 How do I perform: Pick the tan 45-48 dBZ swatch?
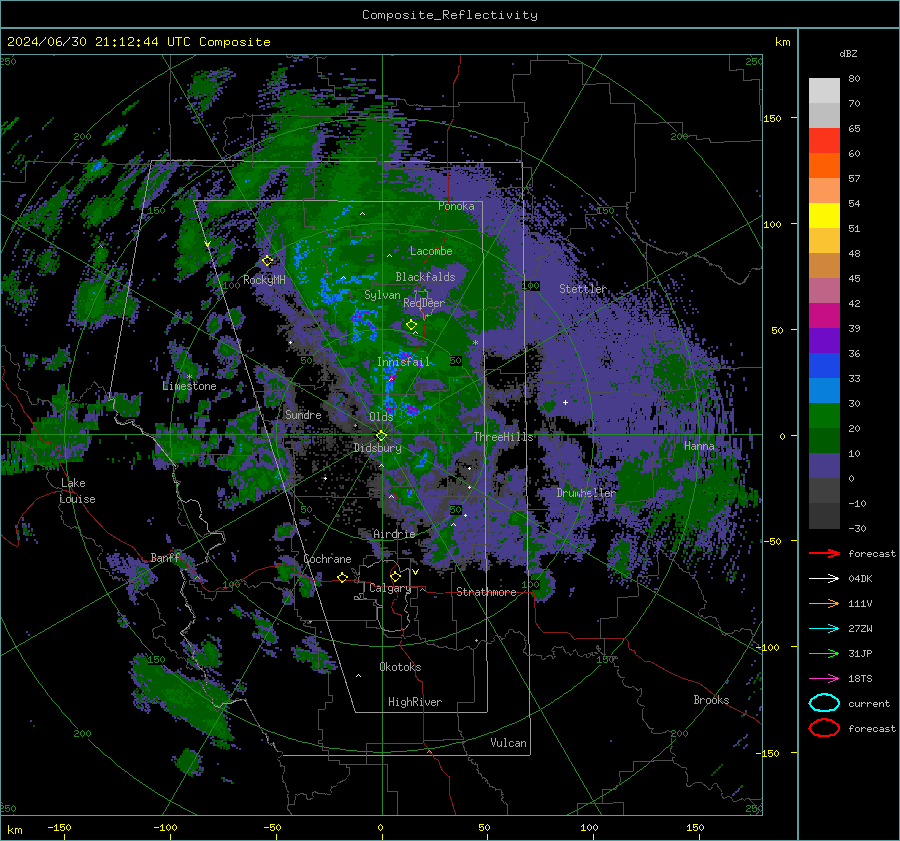tap(824, 266)
